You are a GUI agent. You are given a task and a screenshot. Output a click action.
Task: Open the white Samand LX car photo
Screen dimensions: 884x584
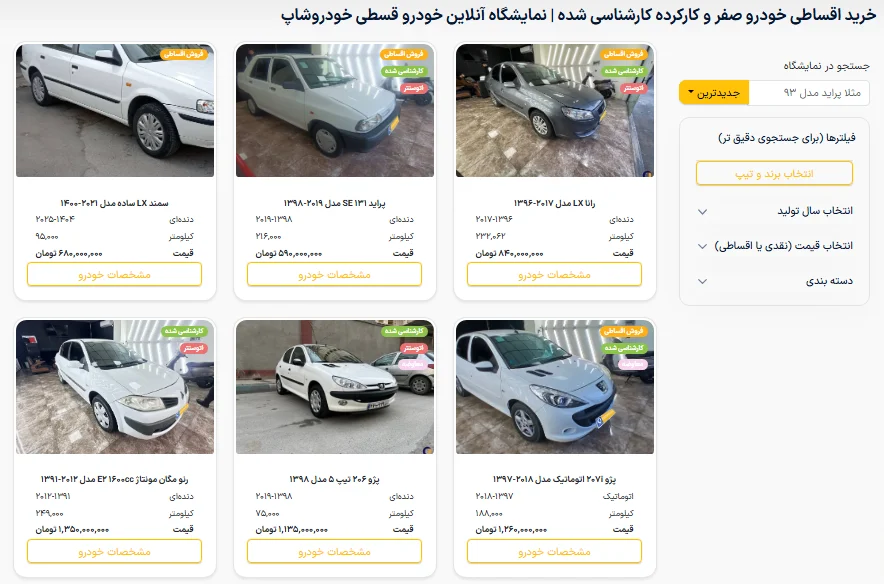(x=115, y=110)
